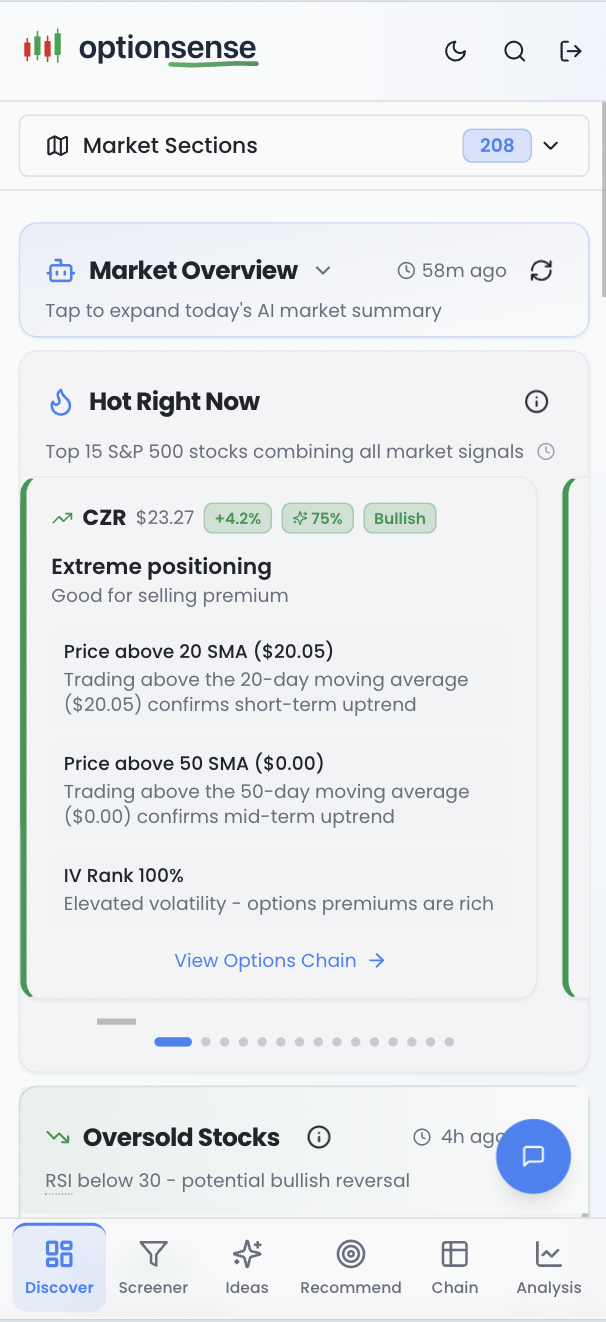
Task: Click the 208 sections count badge
Action: pyautogui.click(x=496, y=146)
